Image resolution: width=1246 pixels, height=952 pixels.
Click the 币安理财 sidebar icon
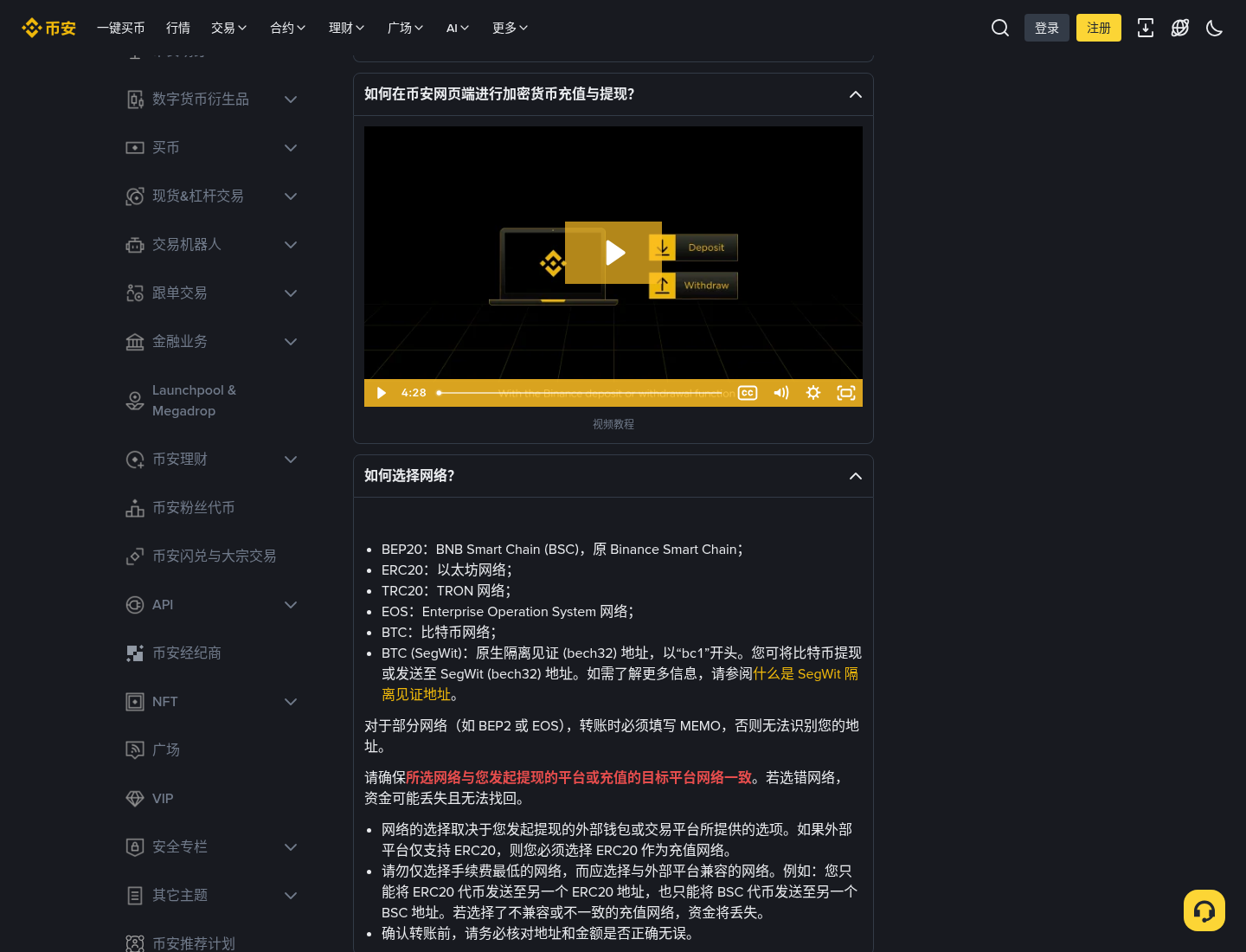135,460
